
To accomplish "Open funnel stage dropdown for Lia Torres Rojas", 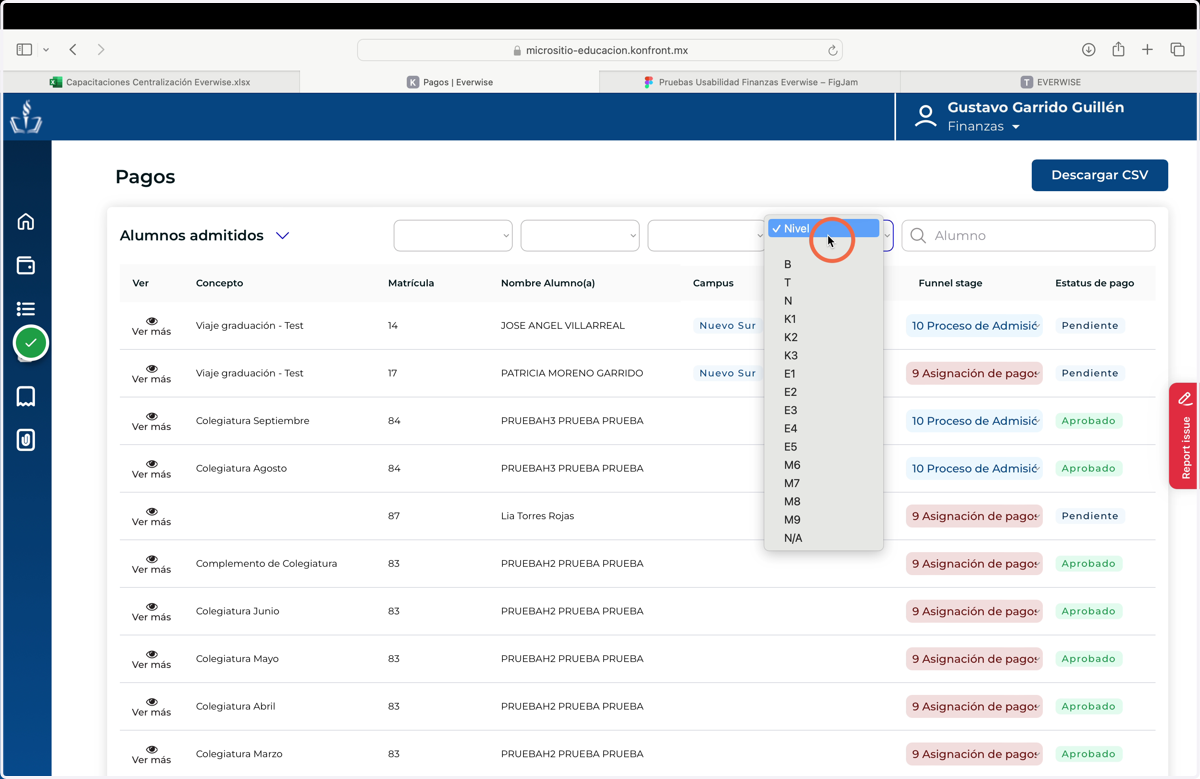I will tap(973, 516).
